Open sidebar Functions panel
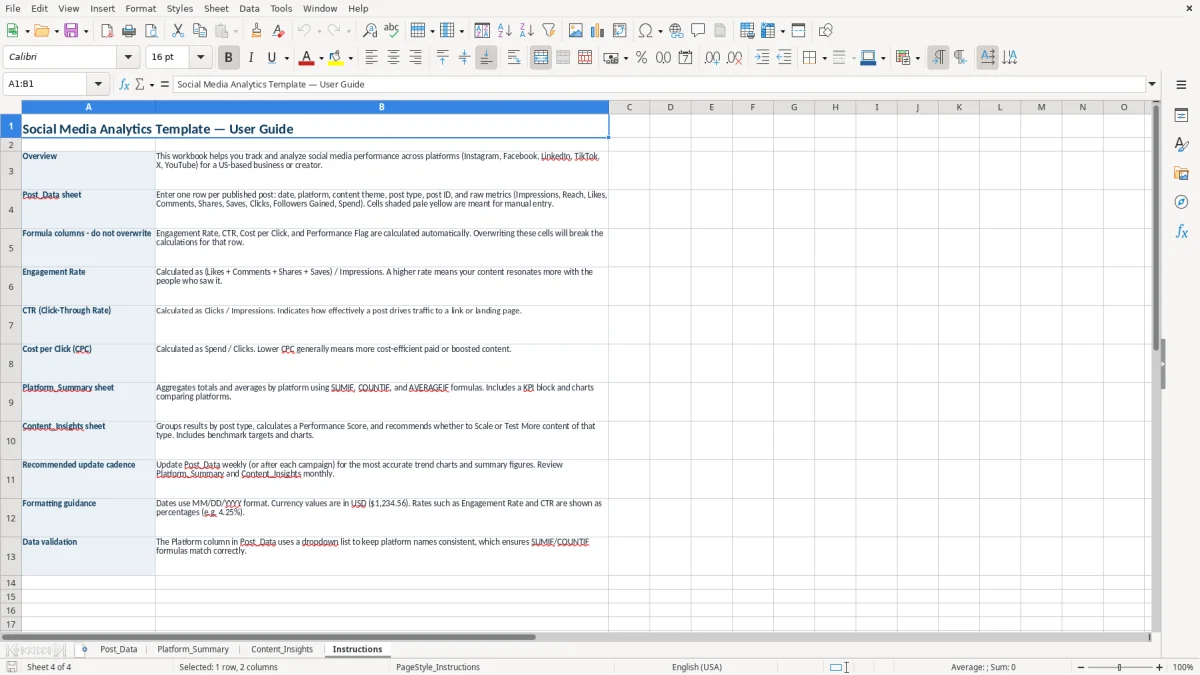Image resolution: width=1200 pixels, height=675 pixels. pyautogui.click(x=1181, y=232)
